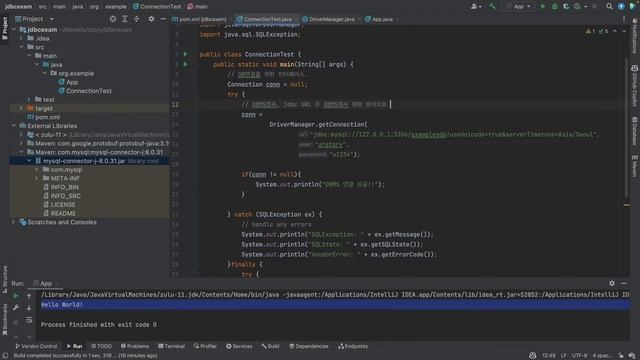
Task: Select the App tab in Run panel
Action: [x=45, y=283]
